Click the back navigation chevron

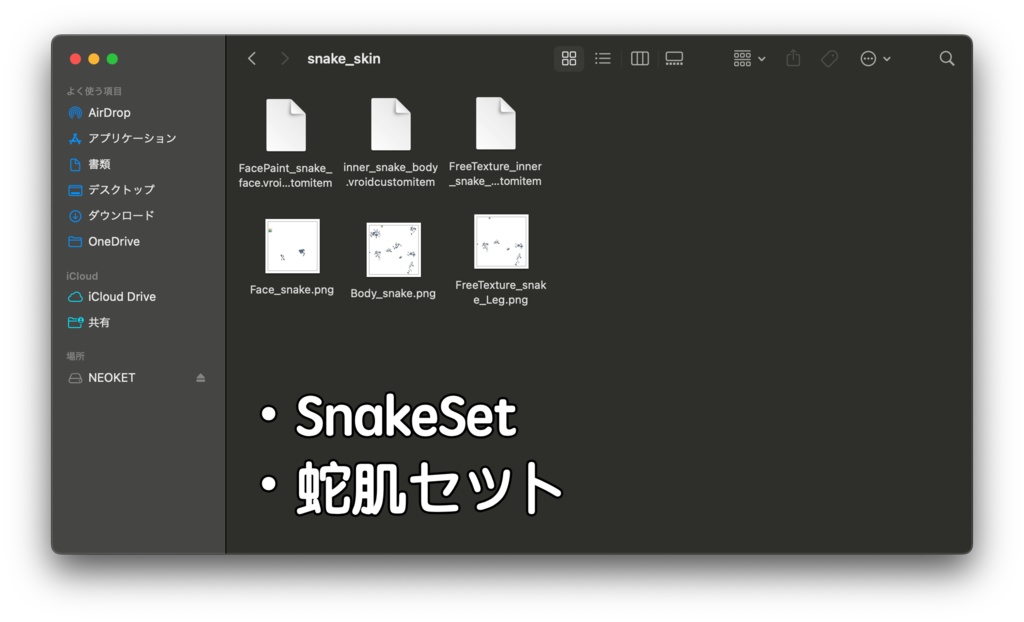[251, 58]
